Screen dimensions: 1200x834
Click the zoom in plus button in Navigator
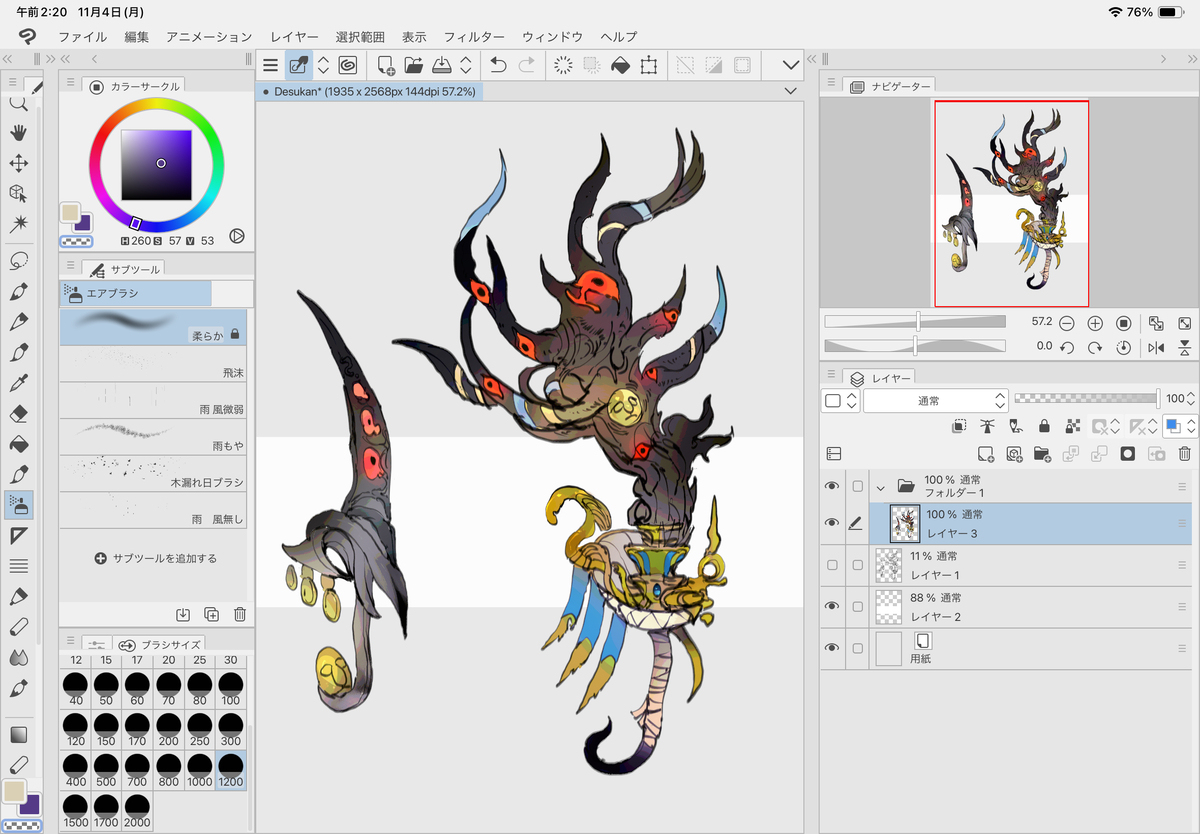1095,323
